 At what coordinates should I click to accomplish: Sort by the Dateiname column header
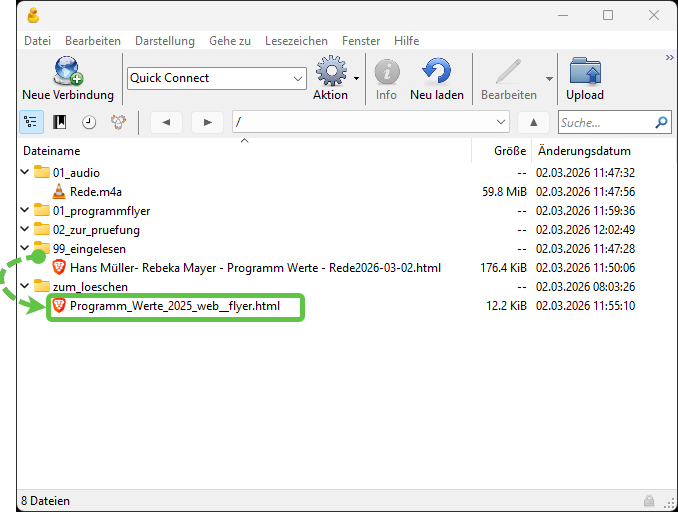tap(52, 151)
